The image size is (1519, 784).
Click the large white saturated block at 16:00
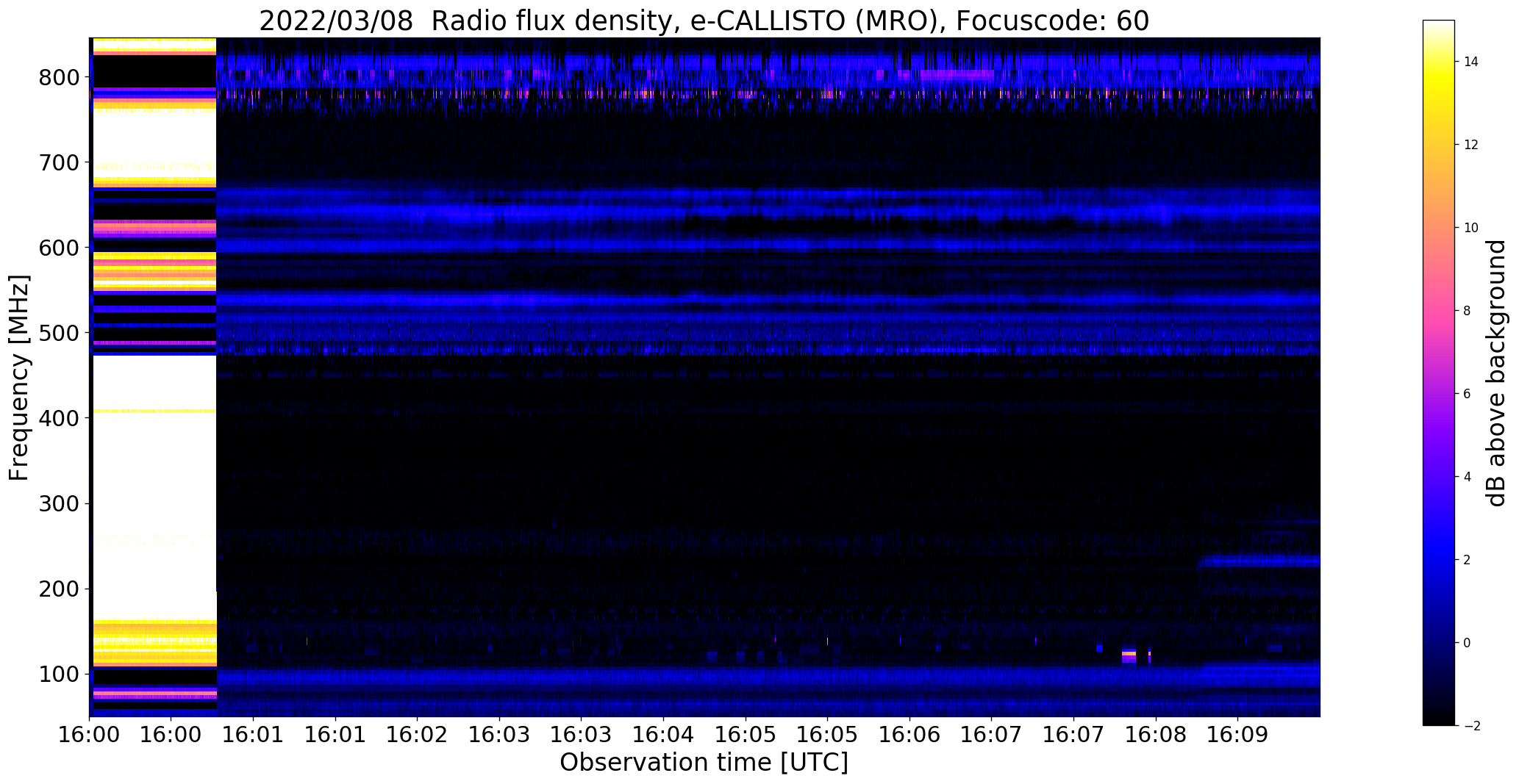(154, 486)
